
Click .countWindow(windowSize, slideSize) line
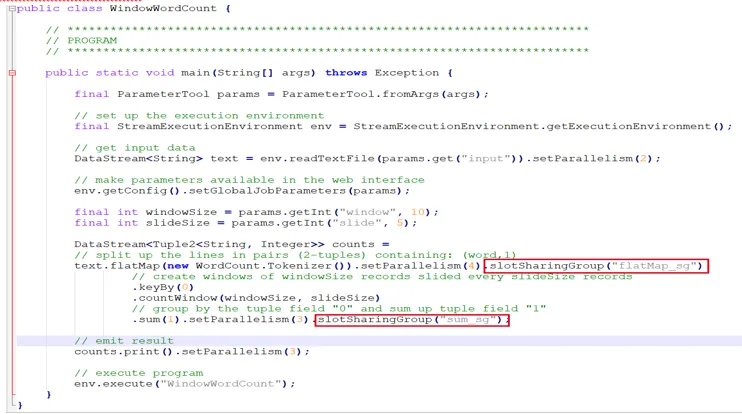pos(256,298)
